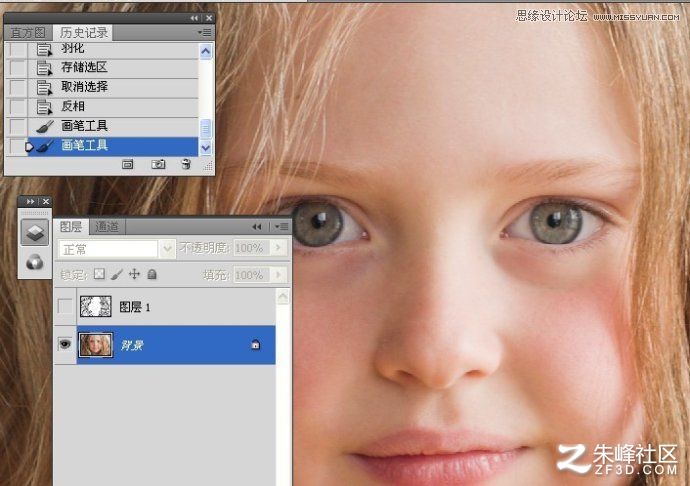This screenshot has height=486, width=690.
Task: Select the 历史记录 tab
Action: click(83, 33)
